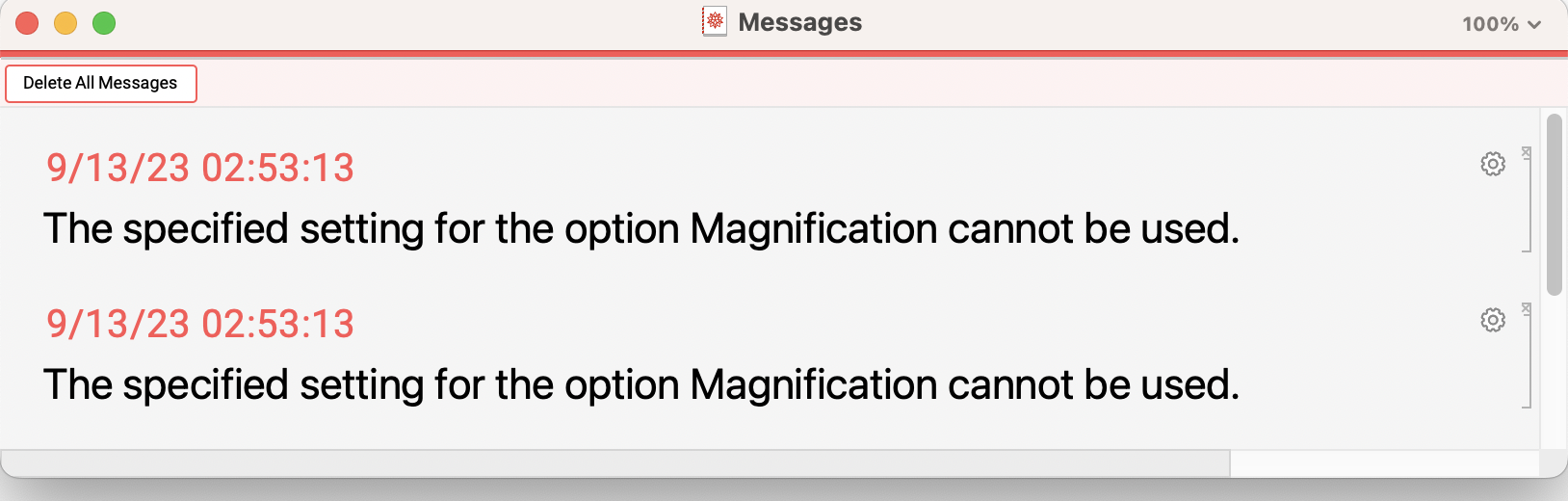Screen dimensions: 1568x501
Task: Click the horizontal scrollbar thumb at bottom
Action: 615,464
